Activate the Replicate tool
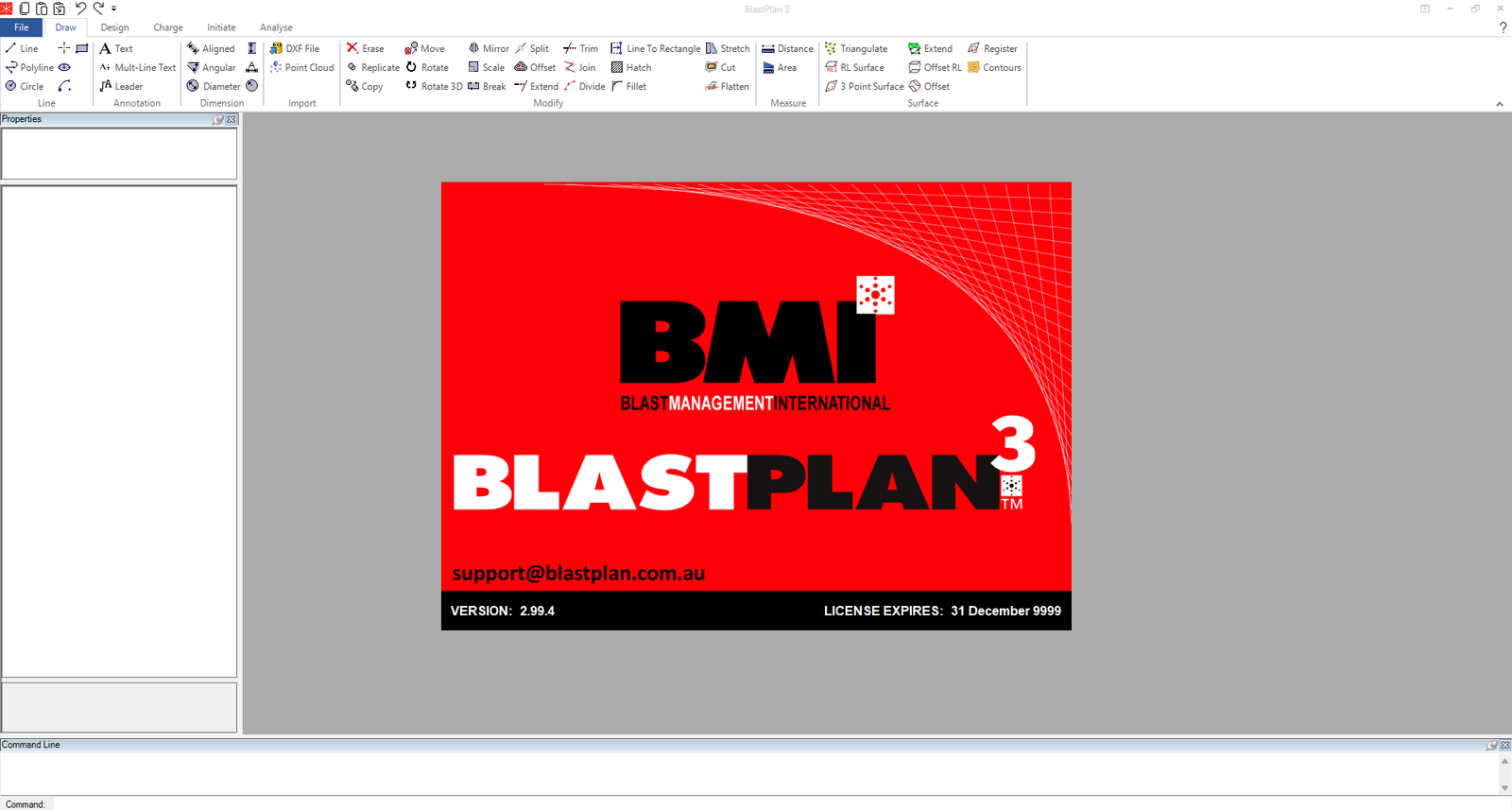1512x810 pixels. (373, 67)
